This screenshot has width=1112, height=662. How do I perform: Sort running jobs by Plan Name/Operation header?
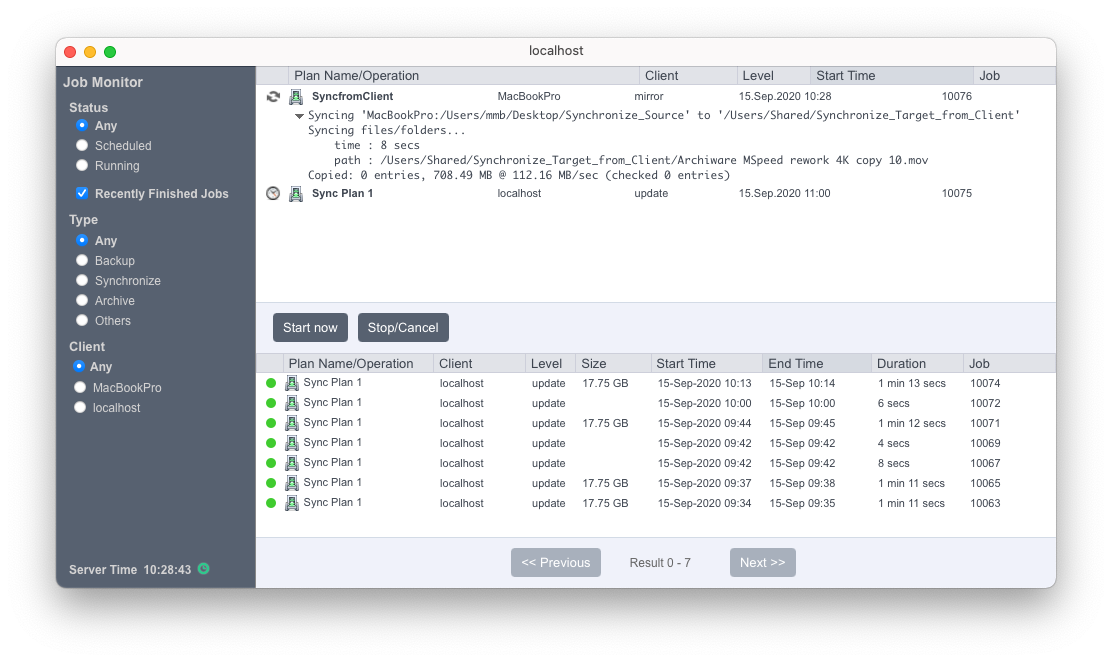(463, 76)
